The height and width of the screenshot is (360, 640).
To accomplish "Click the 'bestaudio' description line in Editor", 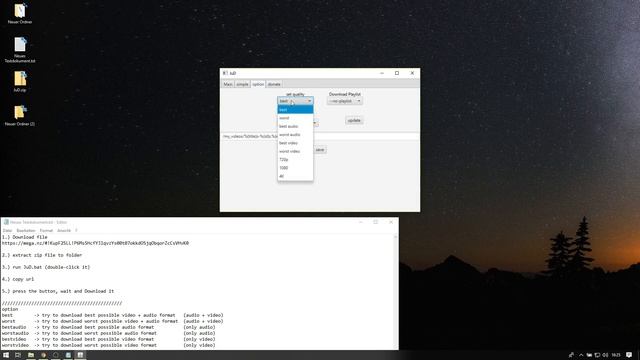I will [109, 327].
